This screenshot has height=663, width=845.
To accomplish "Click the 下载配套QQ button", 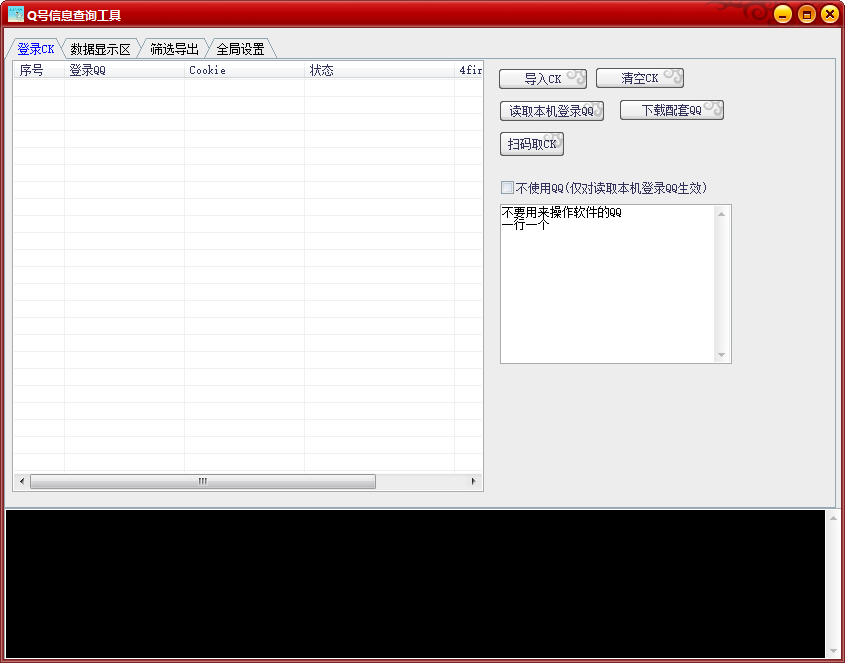I will coord(671,110).
